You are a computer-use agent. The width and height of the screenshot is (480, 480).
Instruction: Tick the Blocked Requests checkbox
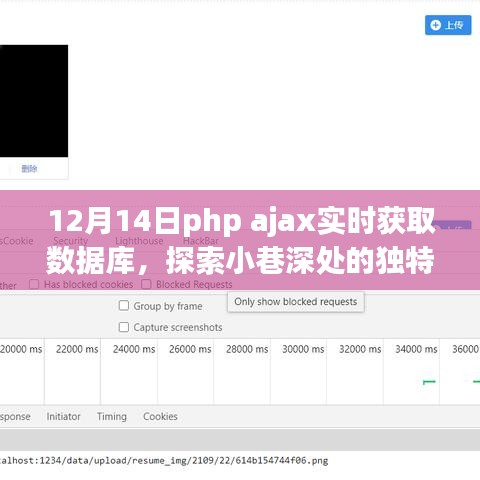146,284
